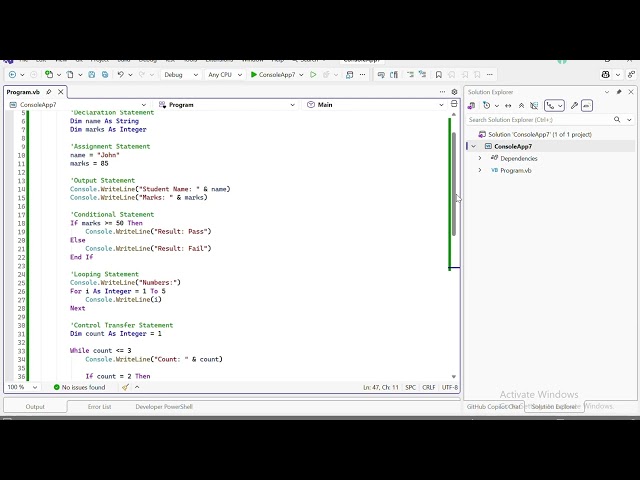Select the Program.vb editor tab
The width and height of the screenshot is (640, 480).
[x=23, y=92]
